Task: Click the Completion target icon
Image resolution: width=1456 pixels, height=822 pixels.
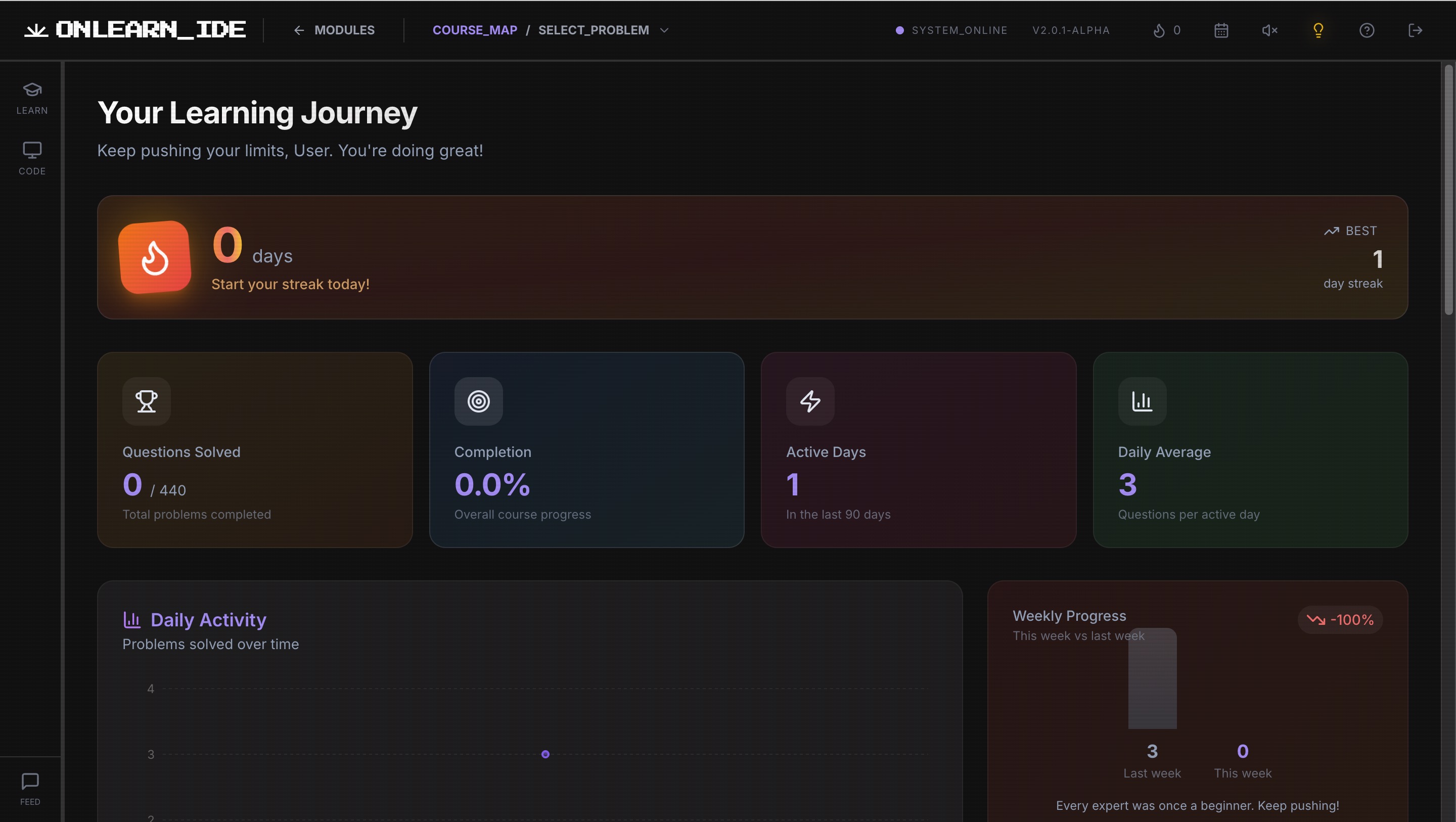Action: click(478, 401)
